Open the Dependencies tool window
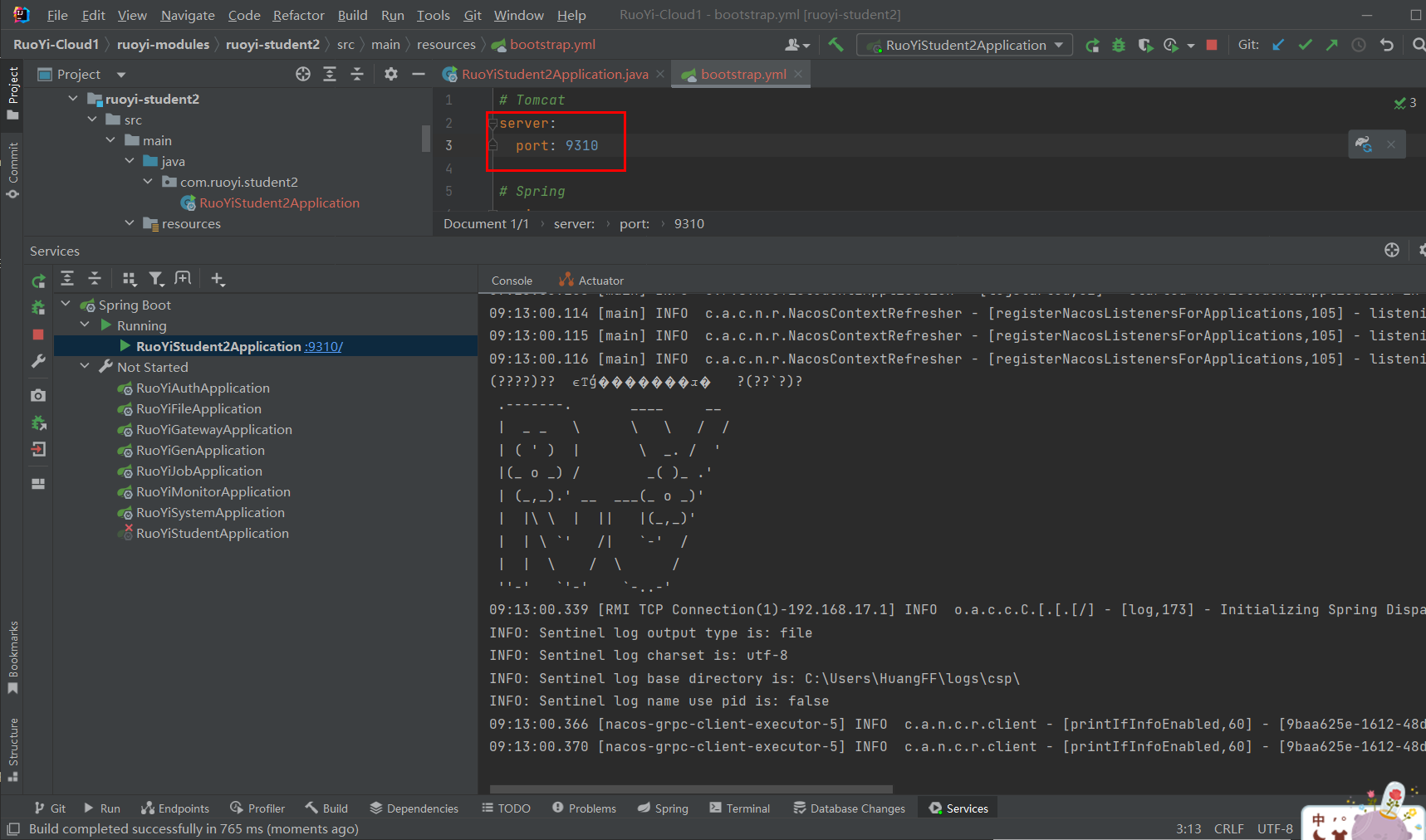The height and width of the screenshot is (840, 1426). click(414, 808)
